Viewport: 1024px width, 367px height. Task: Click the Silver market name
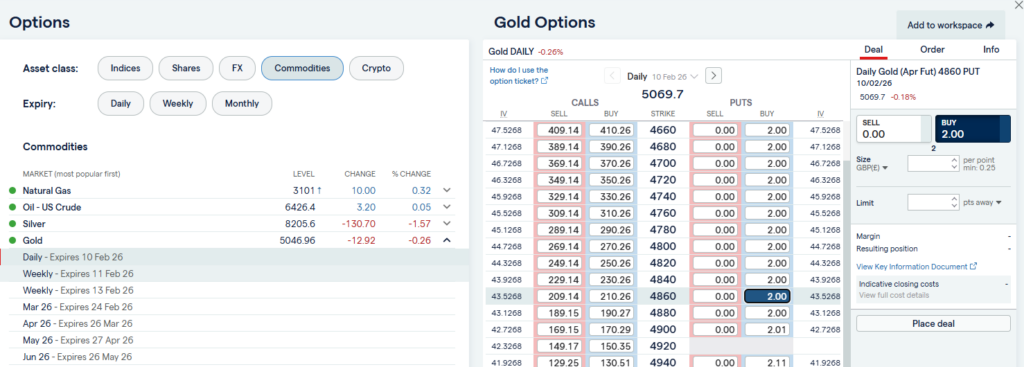(34, 223)
